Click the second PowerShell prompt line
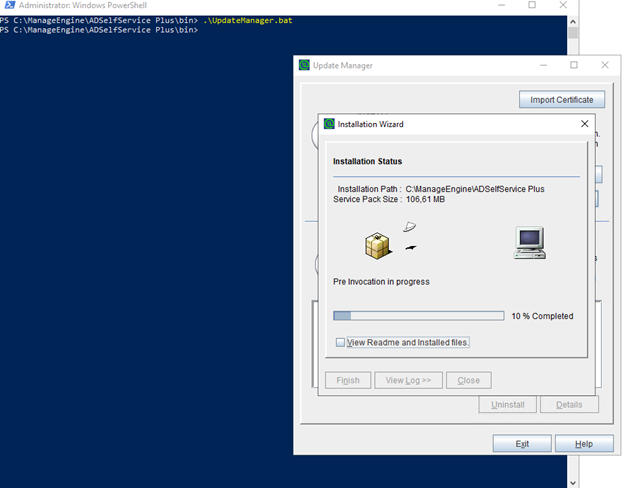624x488 pixels. [99, 30]
